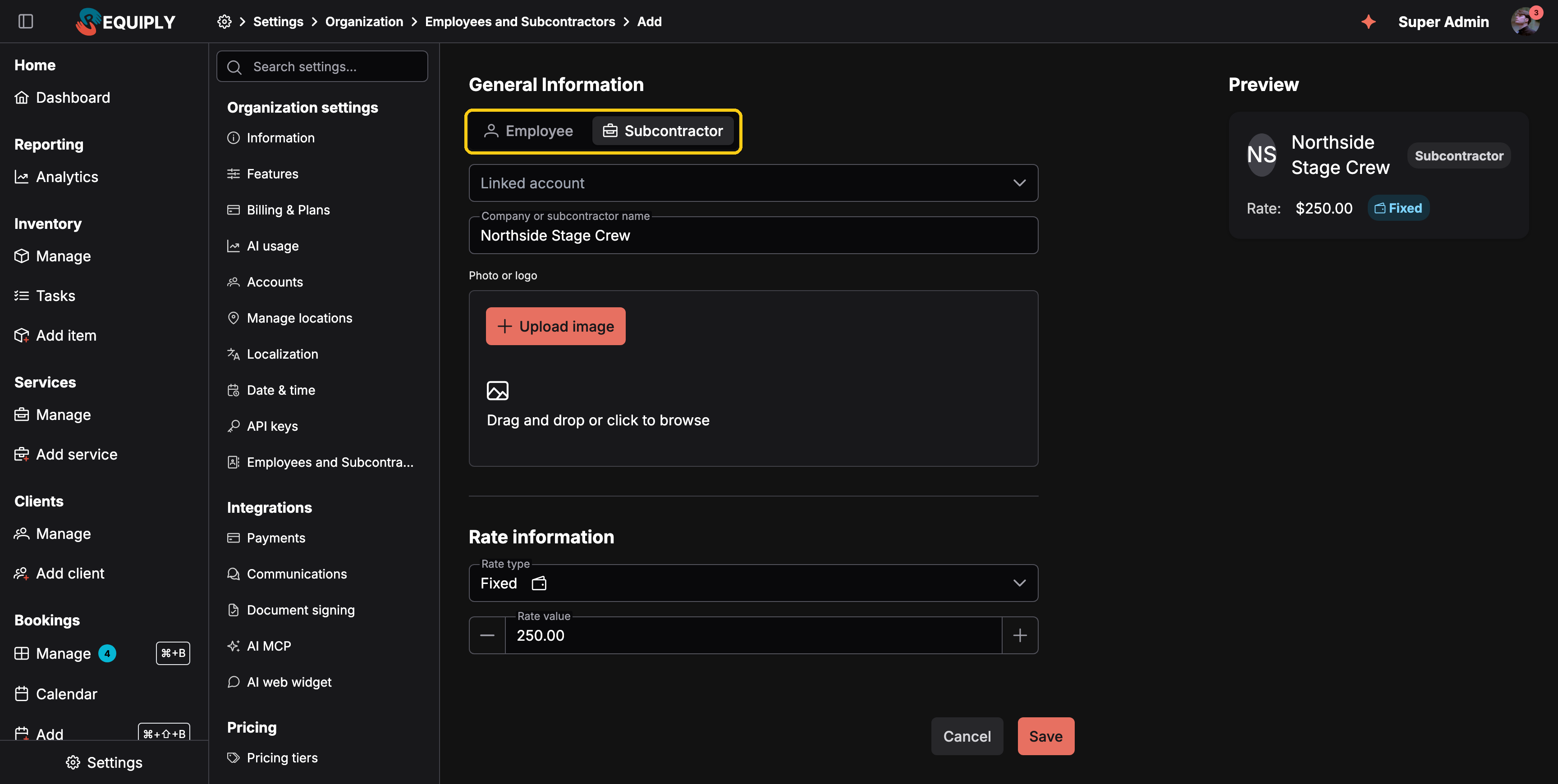Go to Employees and Subcontractors breadcrumb
1558x784 pixels.
click(x=519, y=22)
